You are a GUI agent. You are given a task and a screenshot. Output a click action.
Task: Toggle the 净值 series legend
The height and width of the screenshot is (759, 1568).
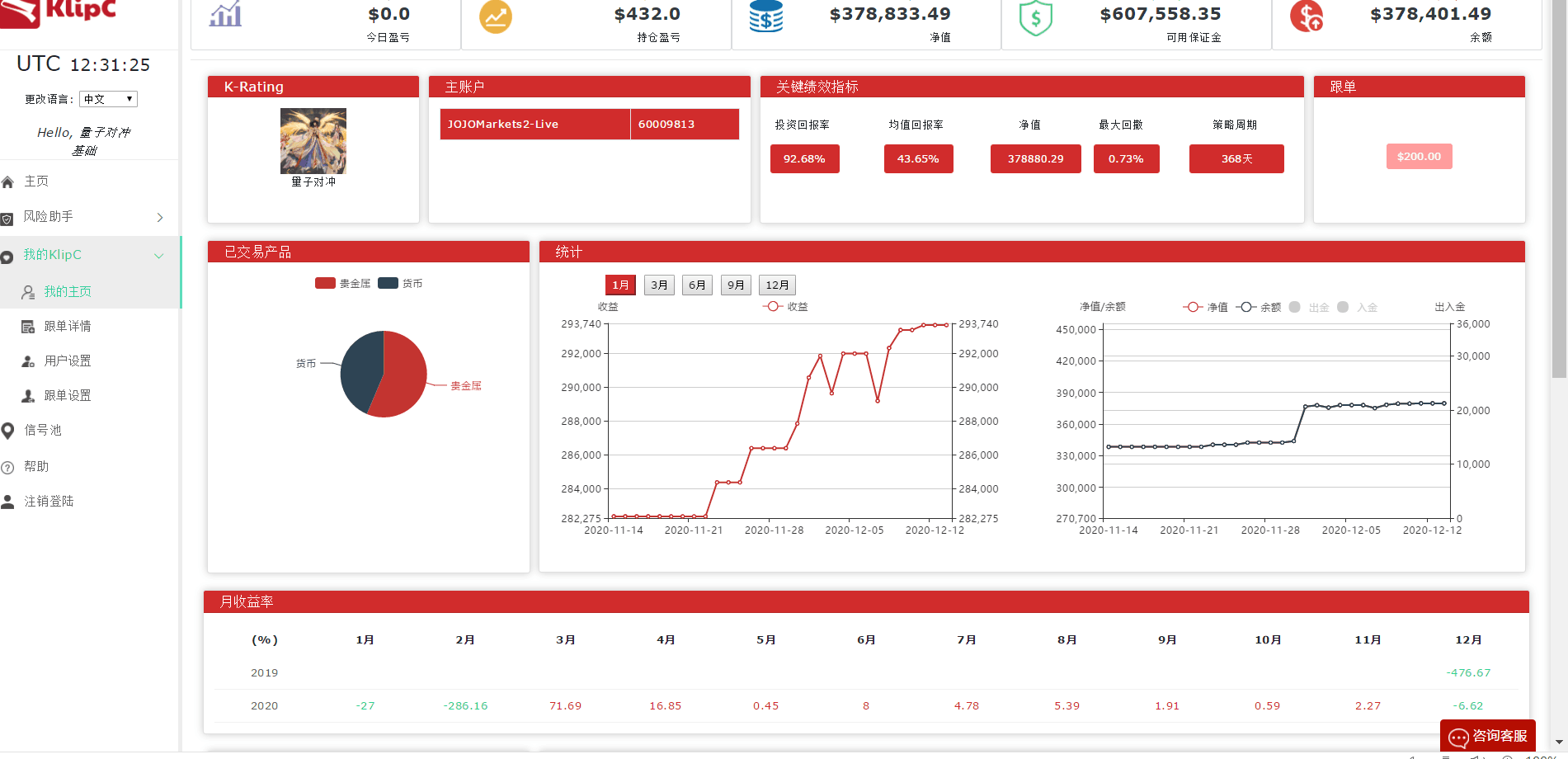[1205, 307]
